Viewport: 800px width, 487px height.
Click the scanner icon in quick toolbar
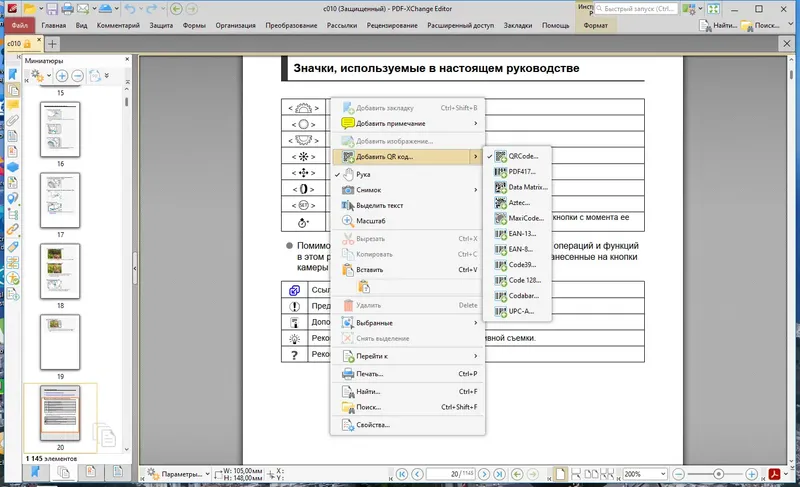(x=106, y=8)
